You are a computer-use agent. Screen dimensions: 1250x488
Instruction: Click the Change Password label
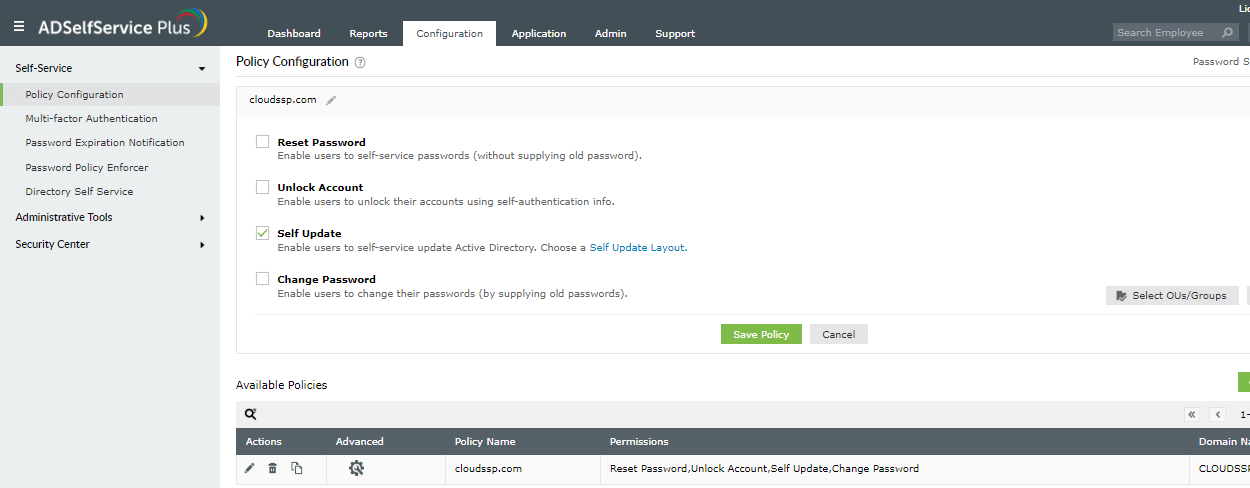(326, 279)
